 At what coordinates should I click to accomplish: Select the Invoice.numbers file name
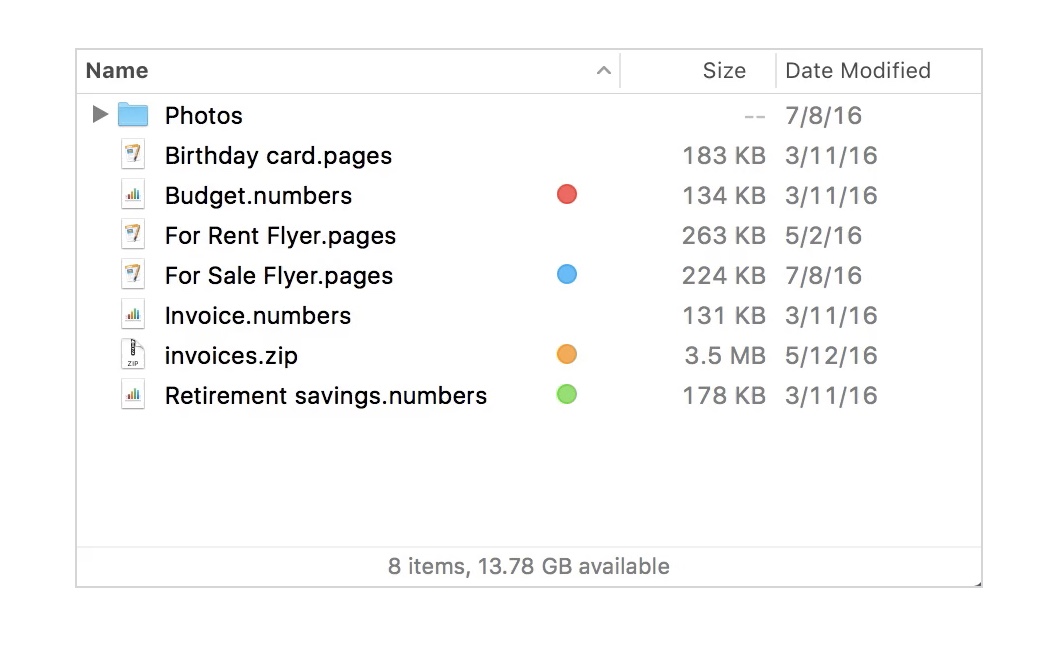click(x=258, y=316)
